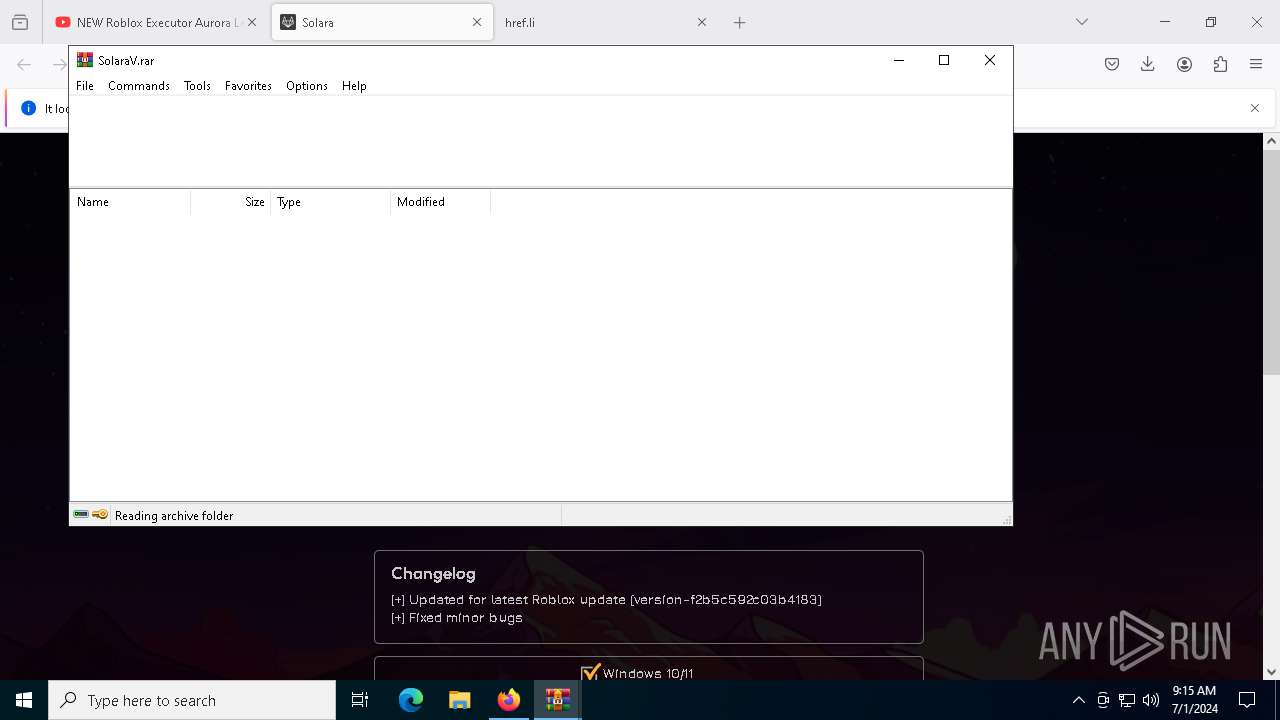Click the WinRAR icon in SolaraV.rar title bar
The width and height of the screenshot is (1280, 720).
85,60
